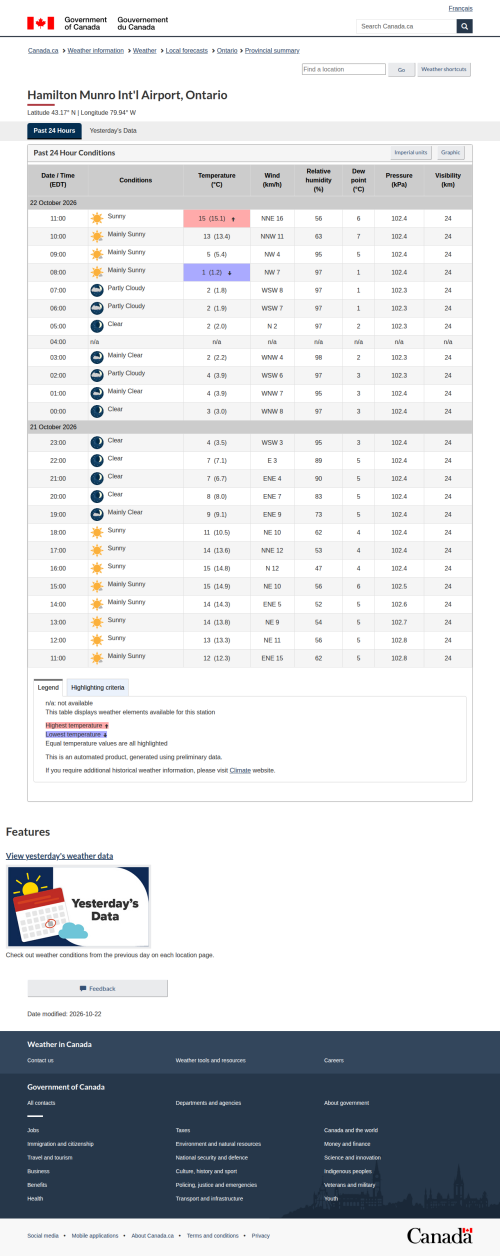Open the Highlighting criteria tab
500x1256 pixels.
click(x=98, y=688)
